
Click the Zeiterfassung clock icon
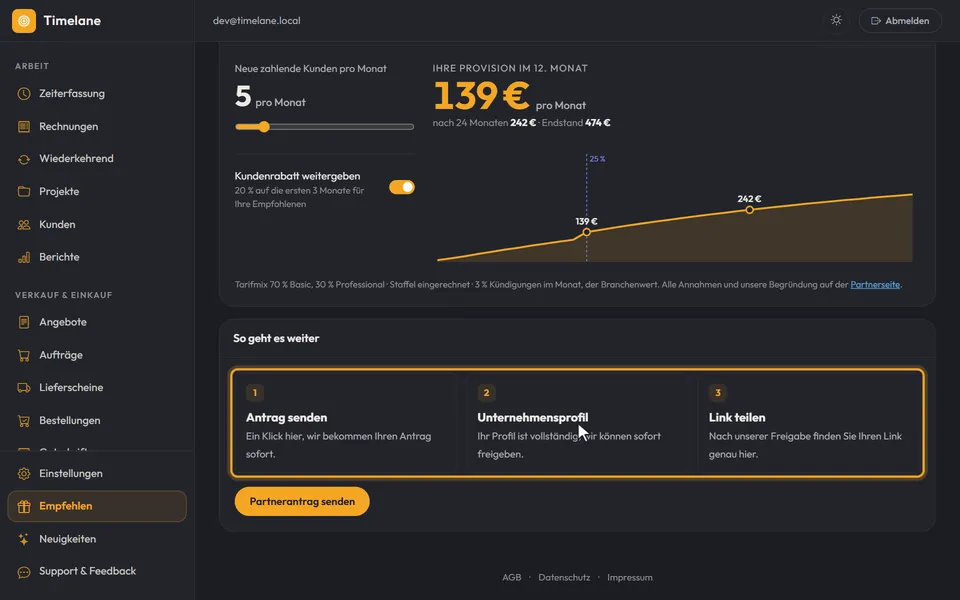(x=24, y=94)
